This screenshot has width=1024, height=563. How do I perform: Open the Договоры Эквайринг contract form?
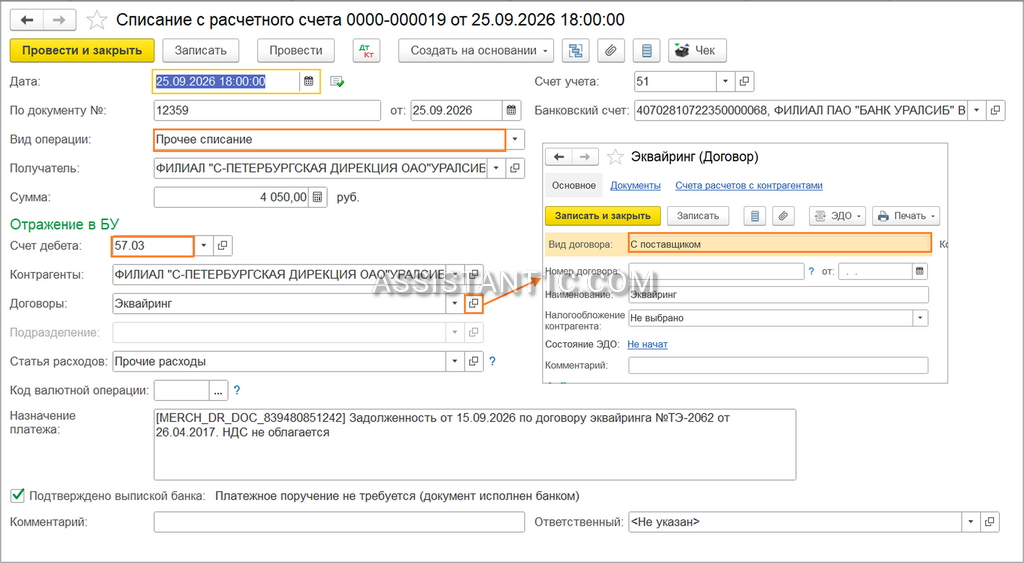473,303
